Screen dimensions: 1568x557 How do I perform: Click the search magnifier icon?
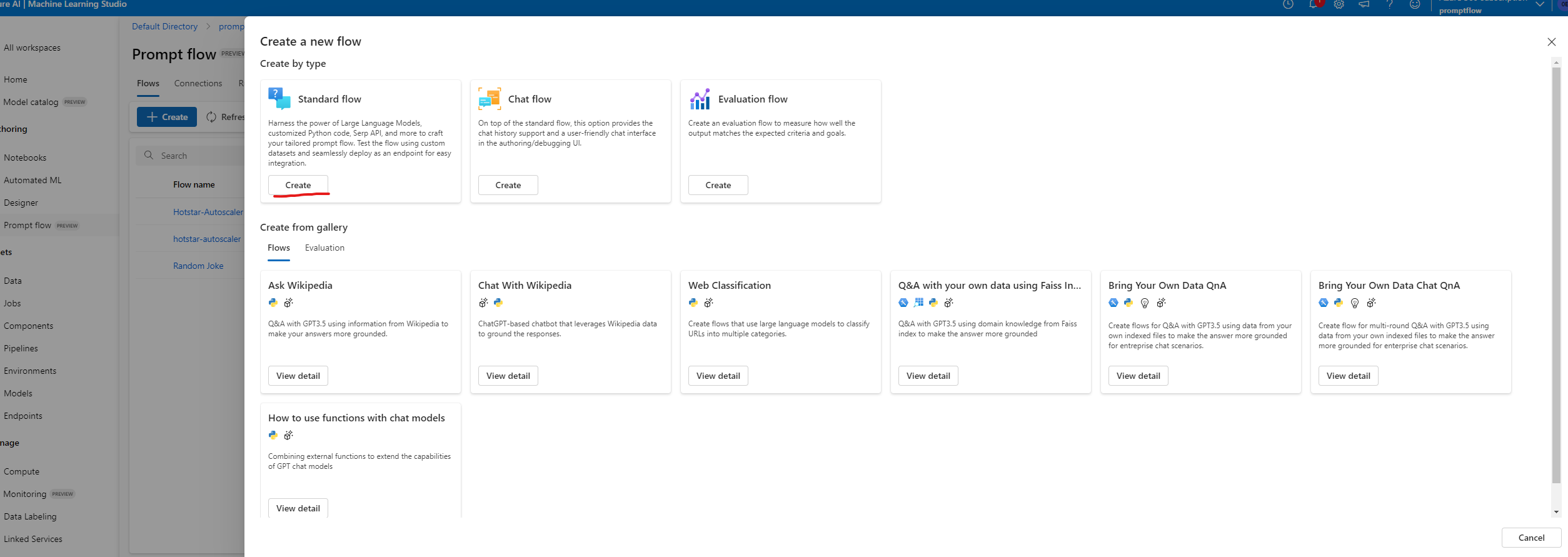pyautogui.click(x=149, y=155)
